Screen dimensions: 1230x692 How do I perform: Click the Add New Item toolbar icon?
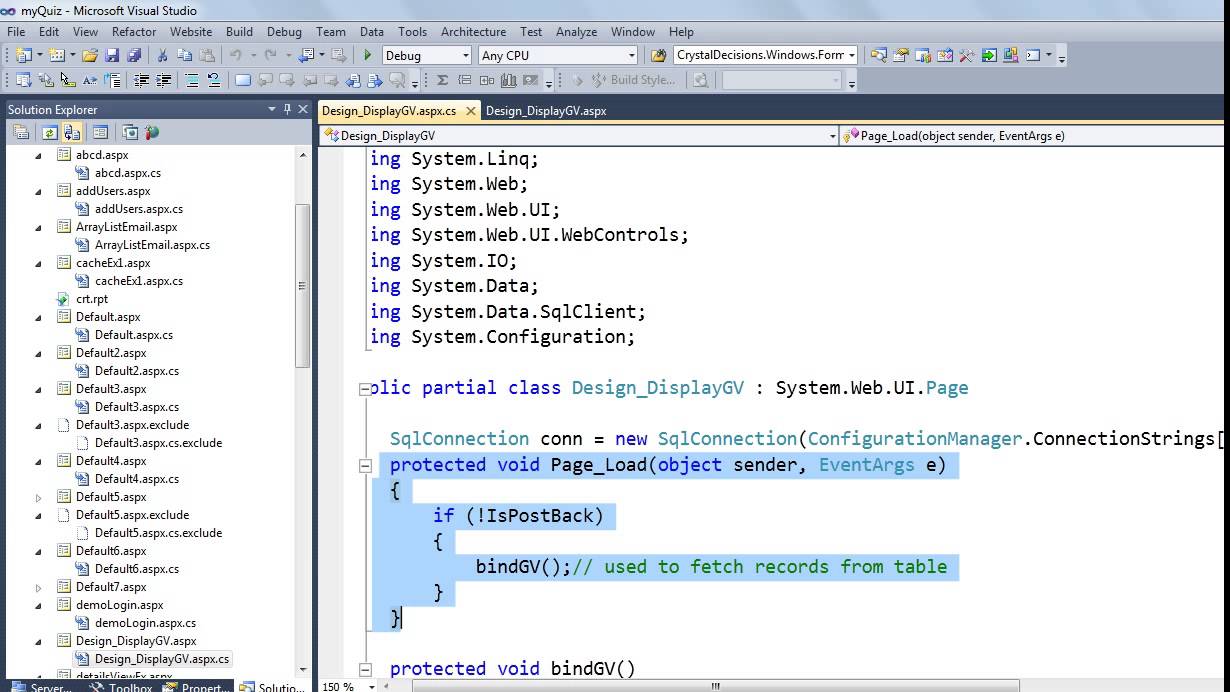[x=57, y=55]
